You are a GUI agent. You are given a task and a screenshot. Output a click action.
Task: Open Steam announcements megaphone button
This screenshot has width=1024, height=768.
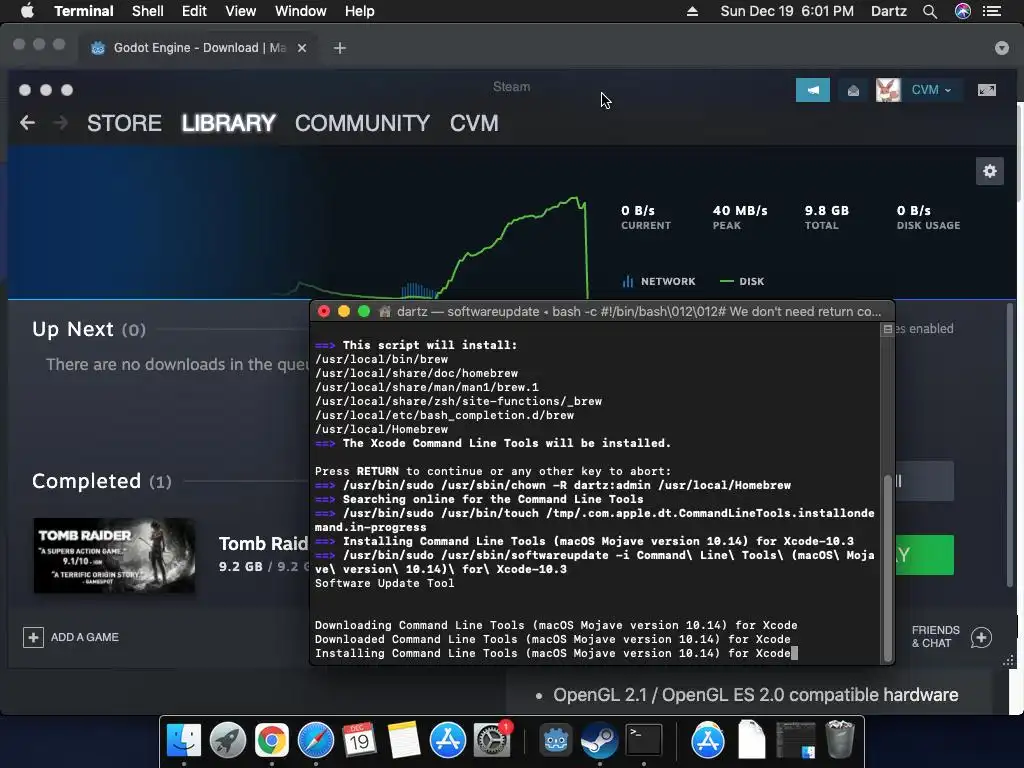click(x=812, y=90)
